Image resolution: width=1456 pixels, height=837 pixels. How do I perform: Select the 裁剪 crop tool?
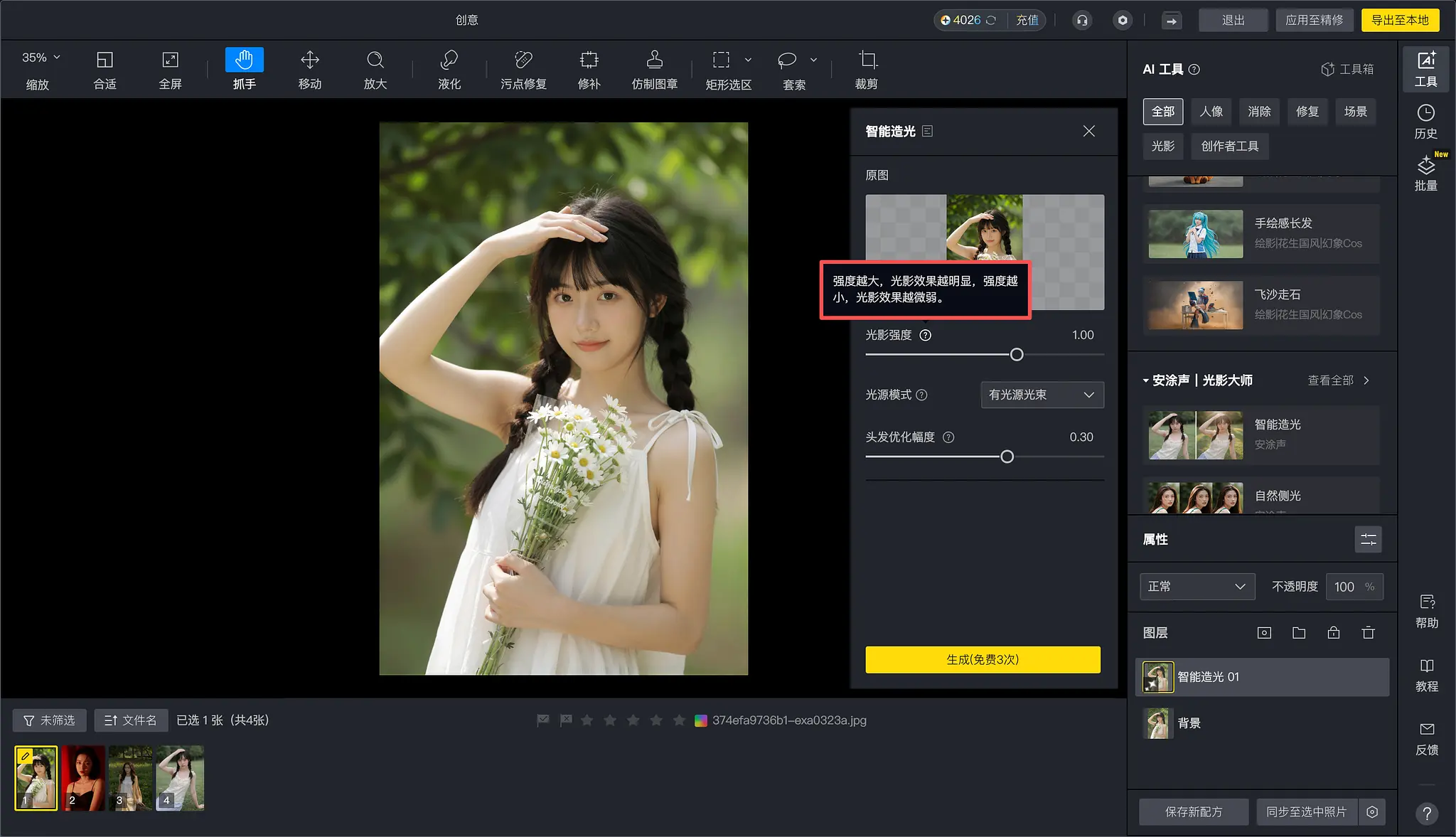tap(867, 69)
